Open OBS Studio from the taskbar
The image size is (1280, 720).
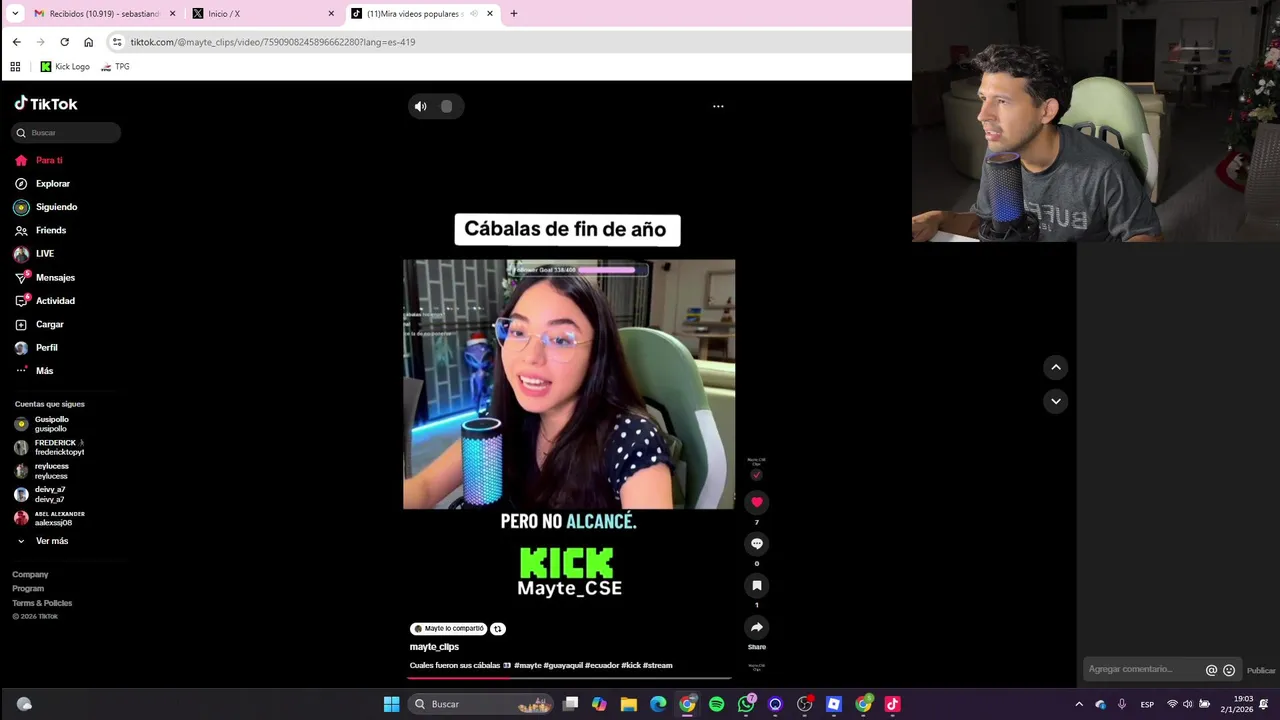pyautogui.click(x=805, y=704)
